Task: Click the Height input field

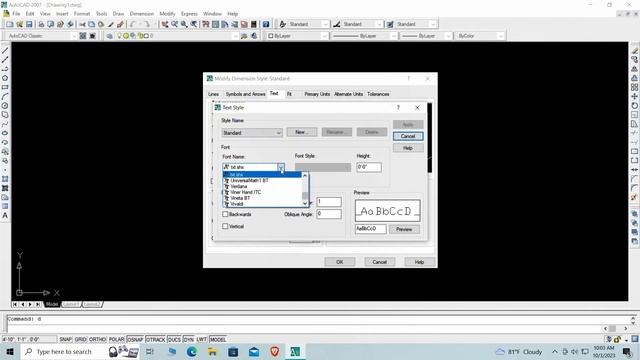Action: (369, 167)
